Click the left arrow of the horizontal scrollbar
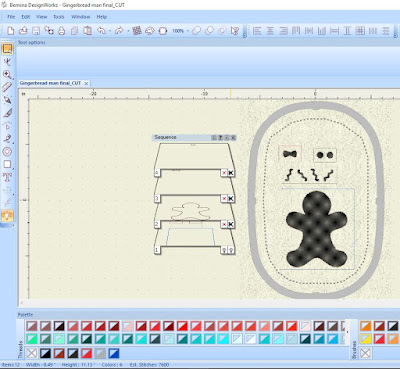The height and width of the screenshot is (369, 400). point(22,303)
